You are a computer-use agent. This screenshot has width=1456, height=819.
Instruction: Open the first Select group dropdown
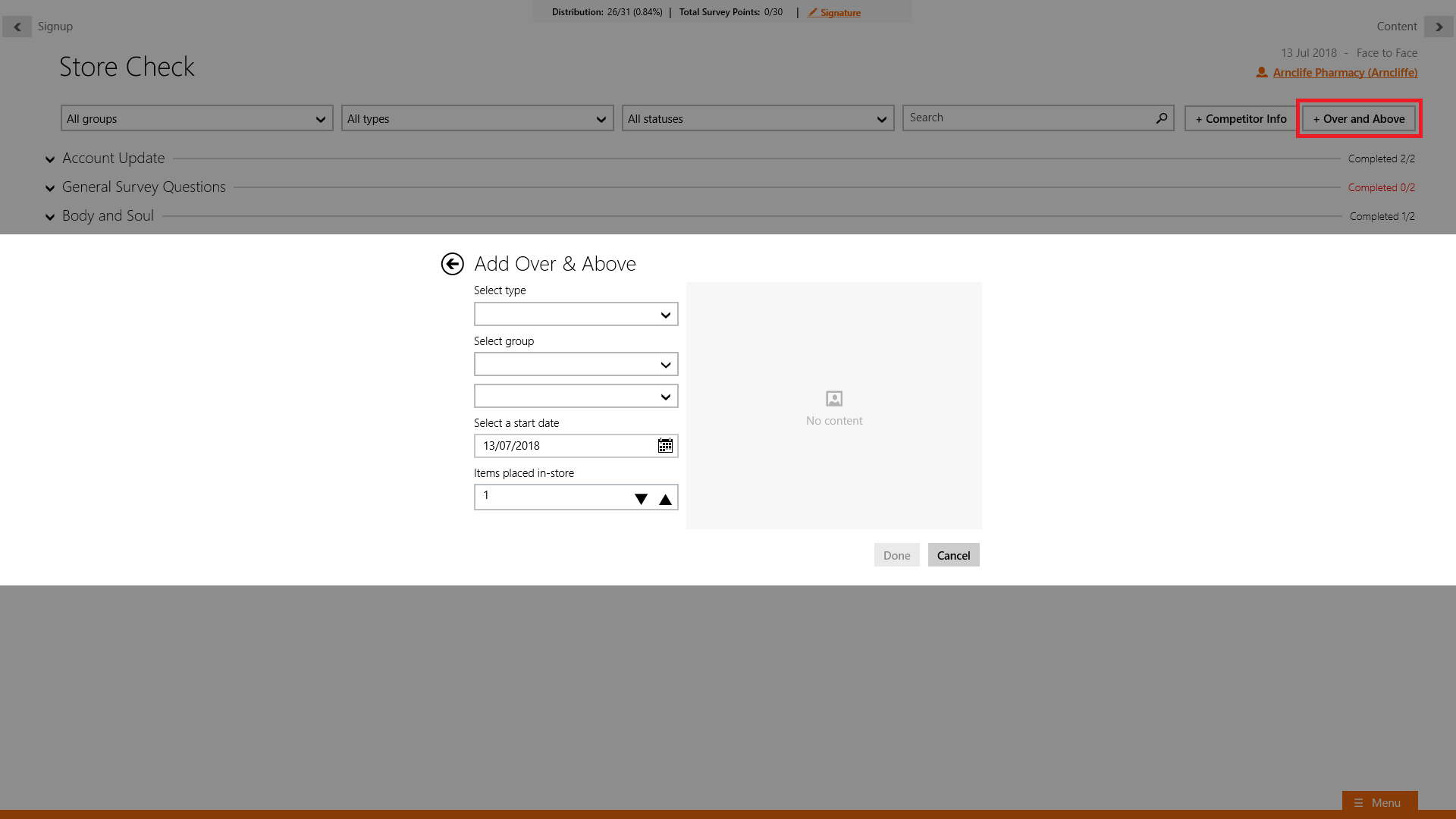[576, 365]
